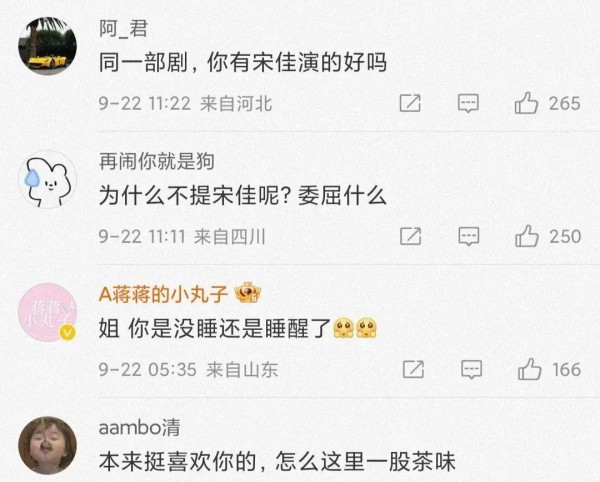Screen dimensions: 600x482
Task: Visit the 再闹你就是狗 username link
Action: 157,161
